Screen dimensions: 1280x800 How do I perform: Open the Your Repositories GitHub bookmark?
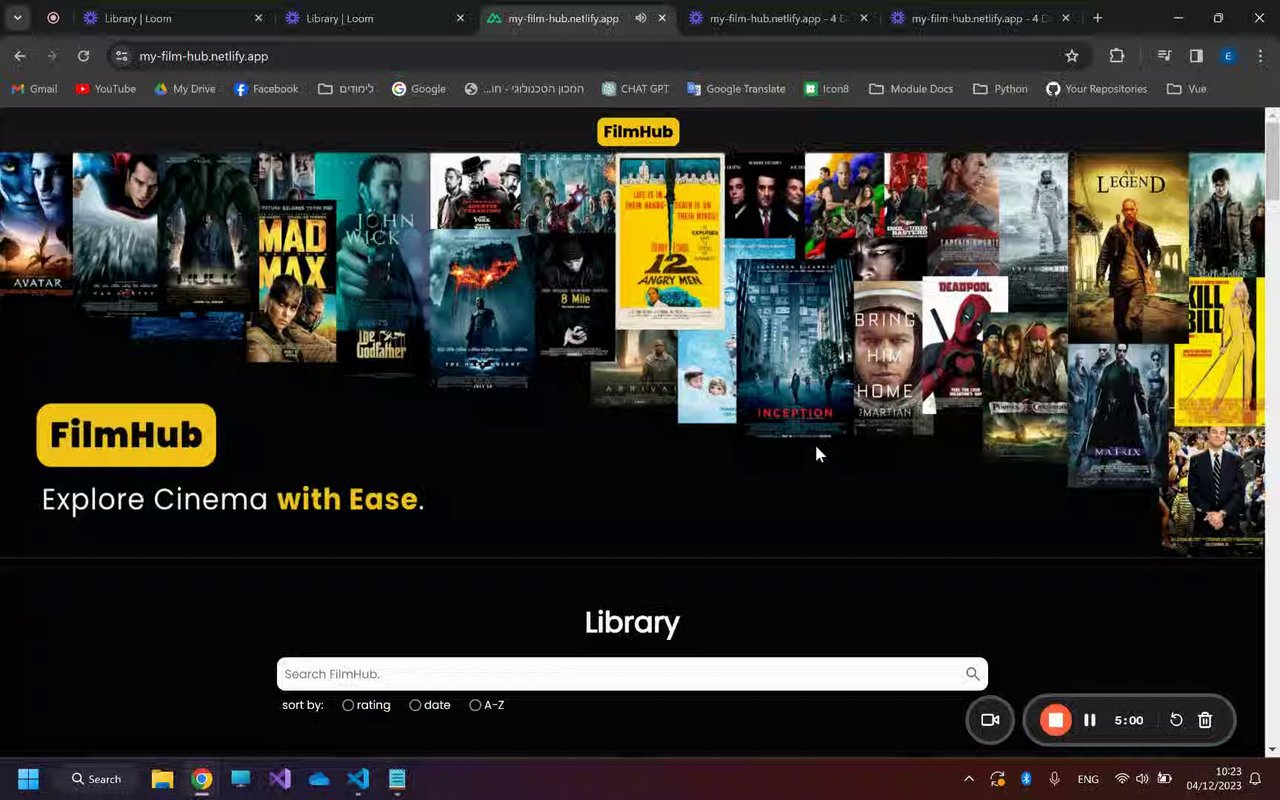pyautogui.click(x=1096, y=89)
